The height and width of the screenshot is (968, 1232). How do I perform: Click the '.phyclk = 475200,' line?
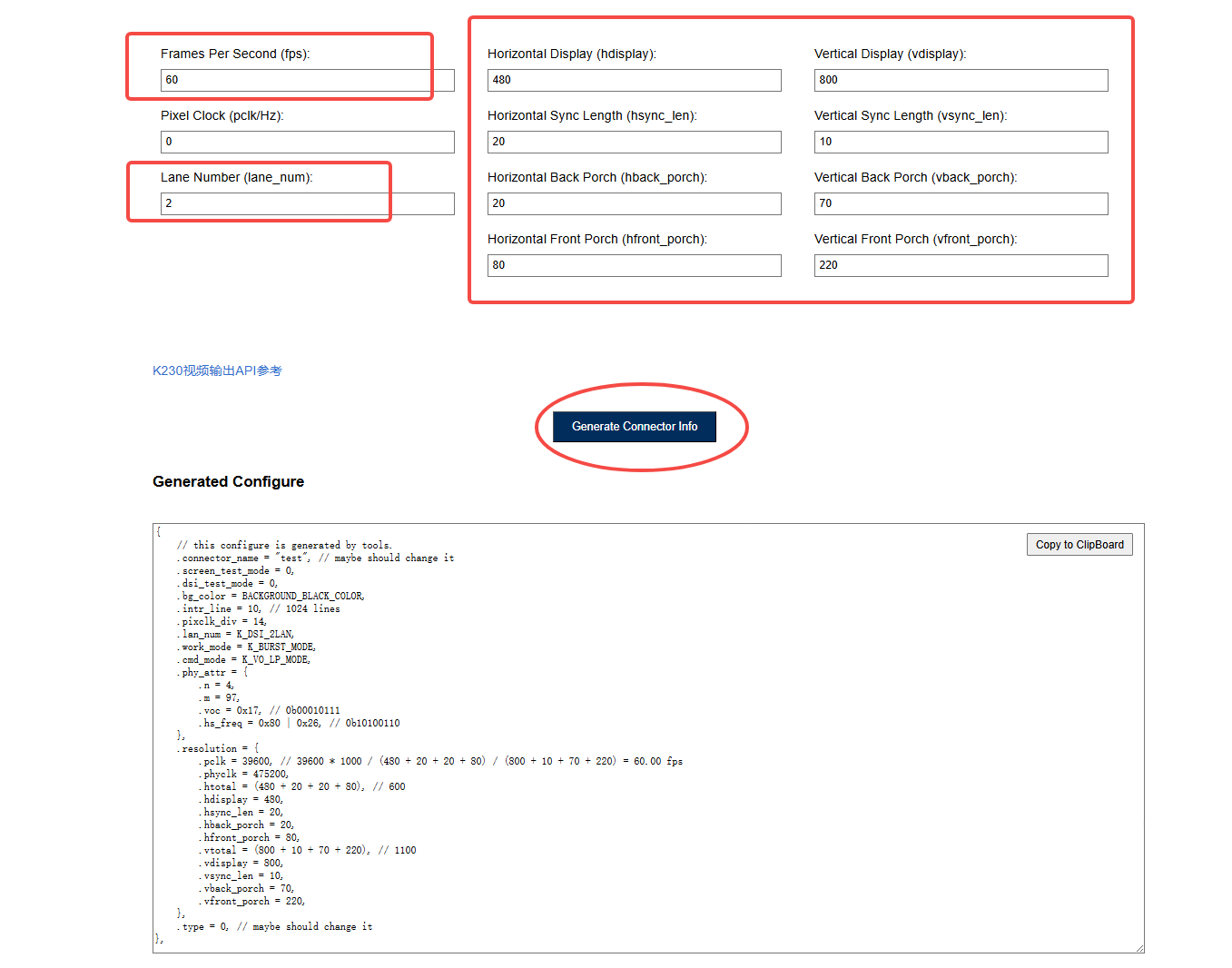(243, 775)
